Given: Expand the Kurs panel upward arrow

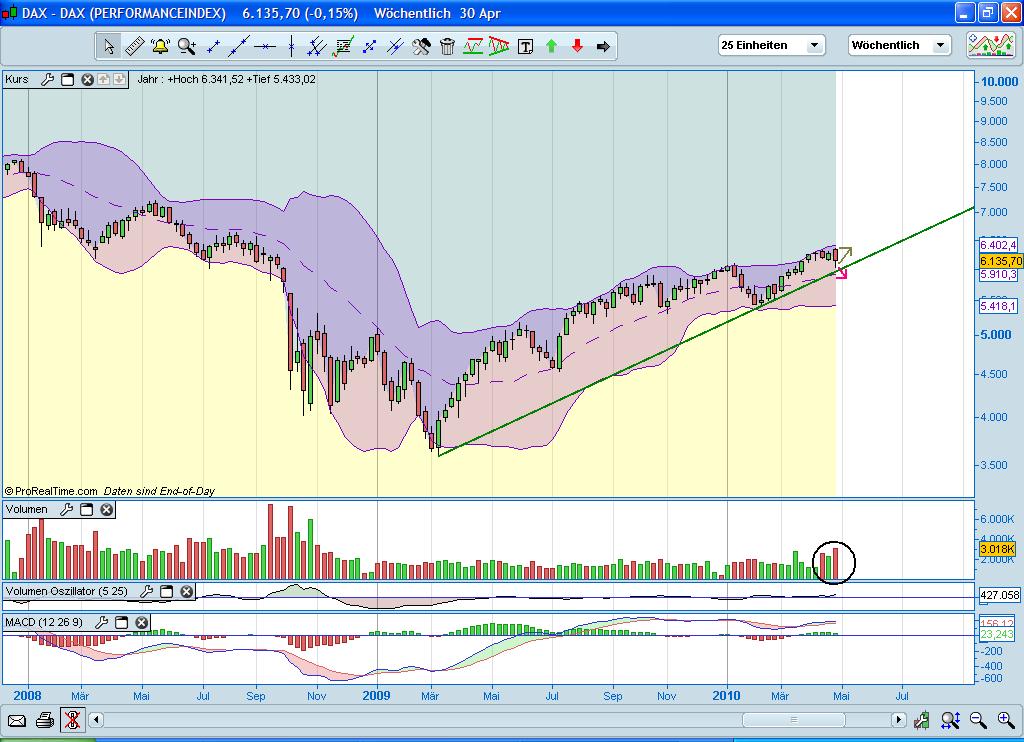Looking at the screenshot, I should (x=104, y=79).
